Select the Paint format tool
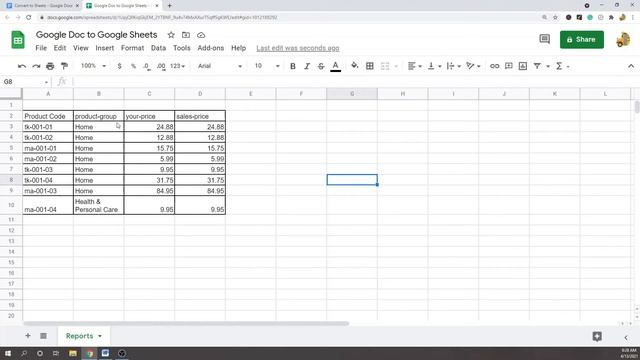Screen dimensions: 640x360 [x=64, y=66]
